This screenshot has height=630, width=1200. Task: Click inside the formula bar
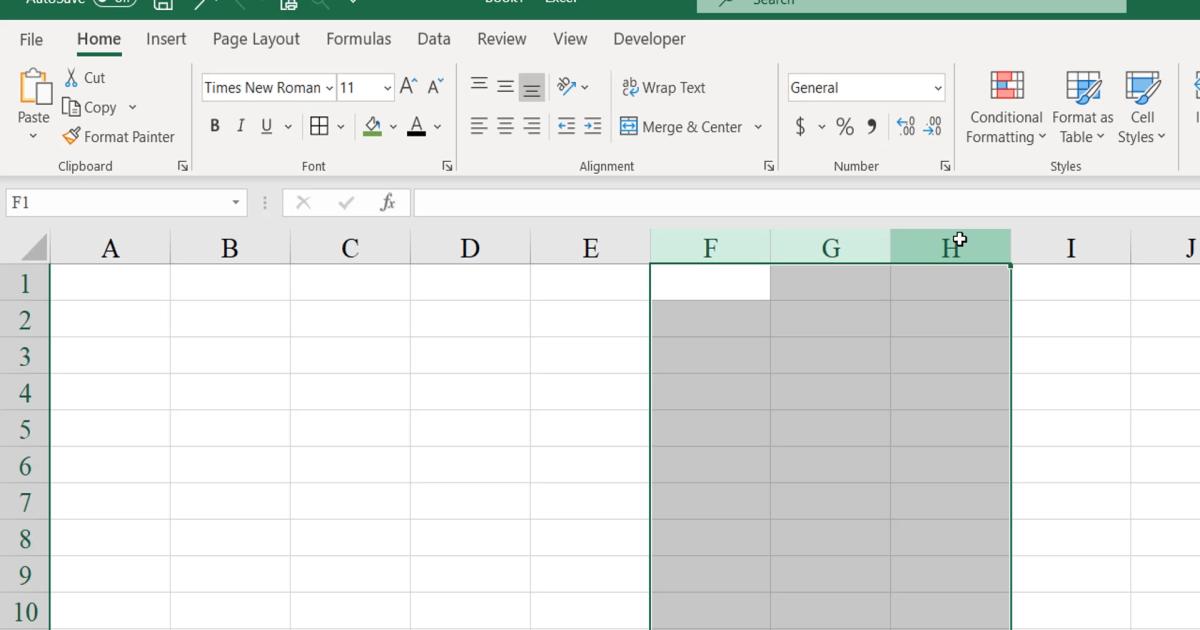click(700, 201)
